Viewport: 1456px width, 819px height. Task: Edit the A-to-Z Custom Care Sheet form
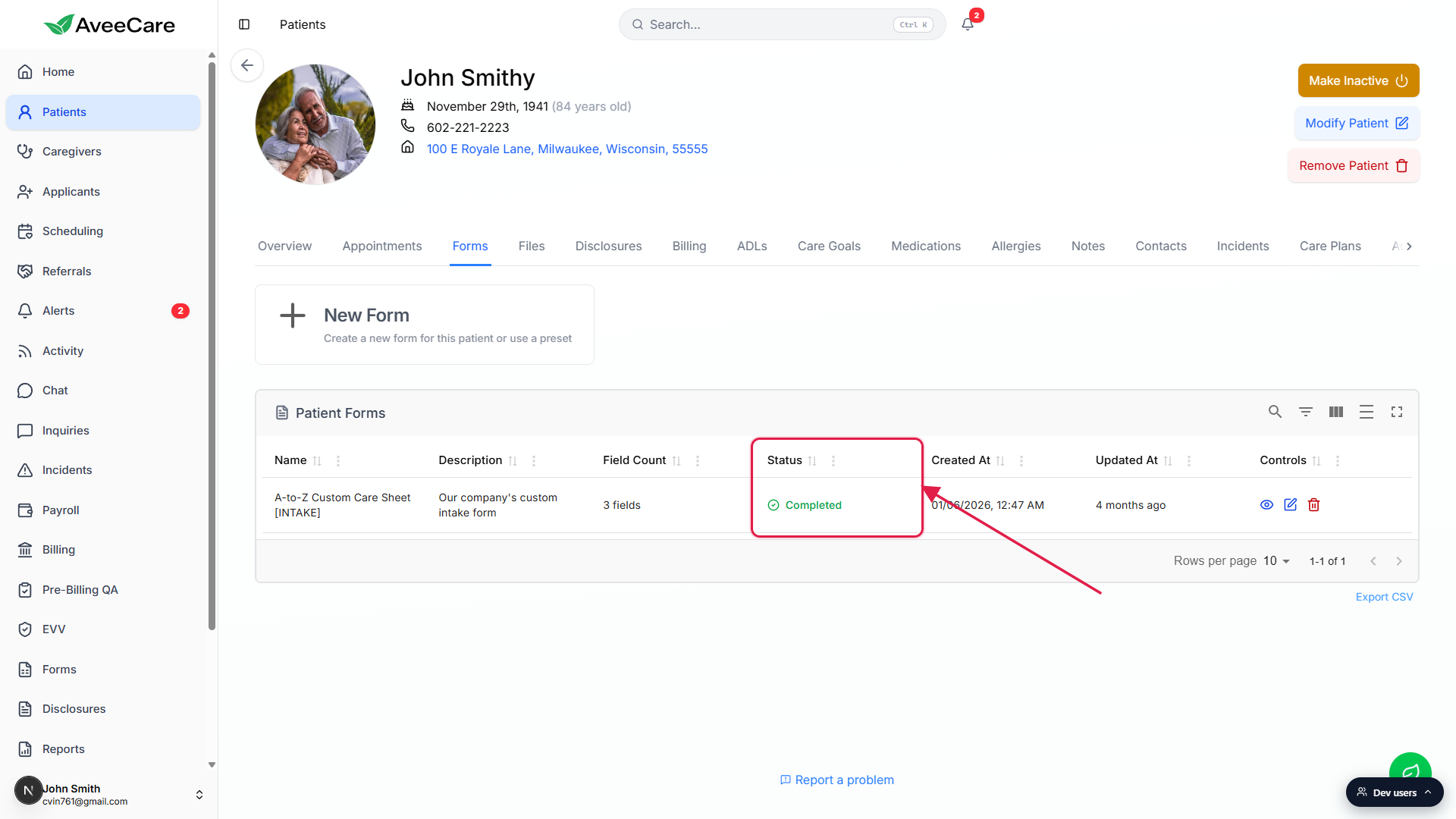(1290, 505)
